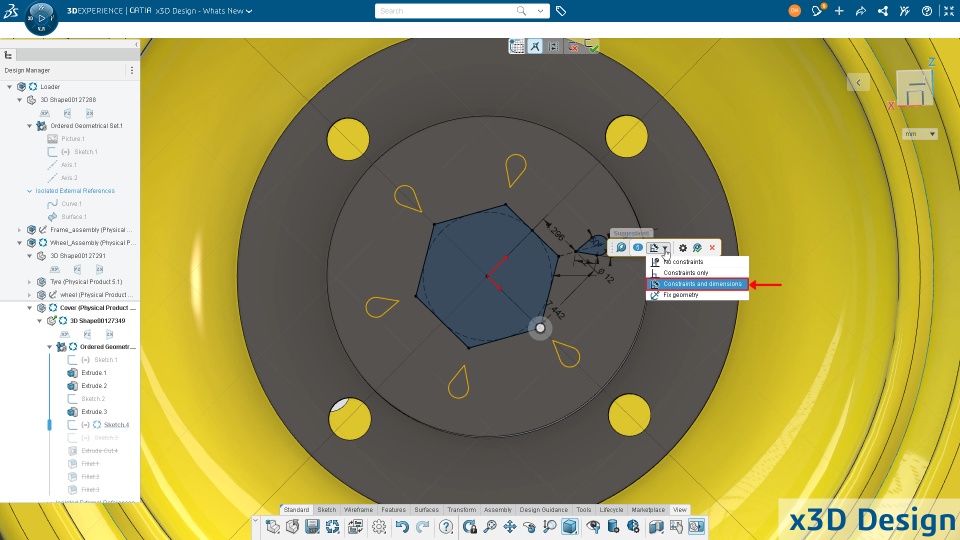Image resolution: width=960 pixels, height=540 pixels.
Task: Click into the Search input field
Action: point(446,11)
